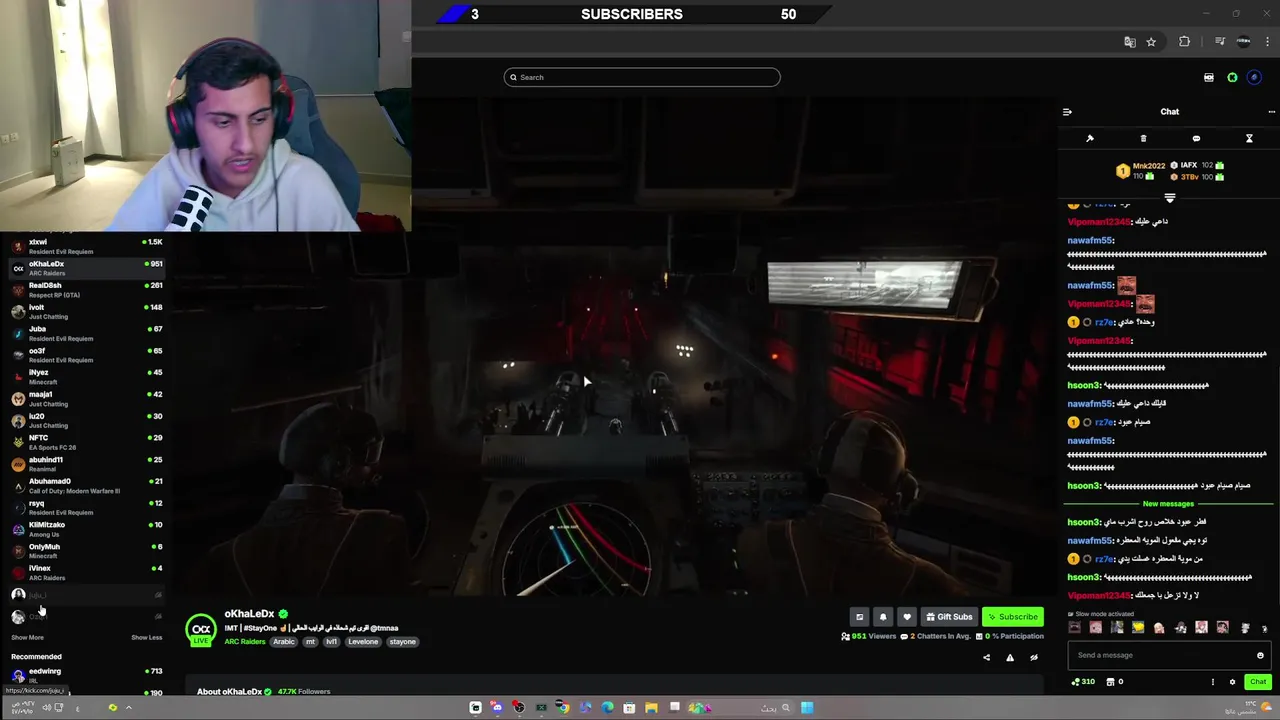The image size is (1280, 720).
Task: Show hidden tray icons chevron
Action: [128, 708]
